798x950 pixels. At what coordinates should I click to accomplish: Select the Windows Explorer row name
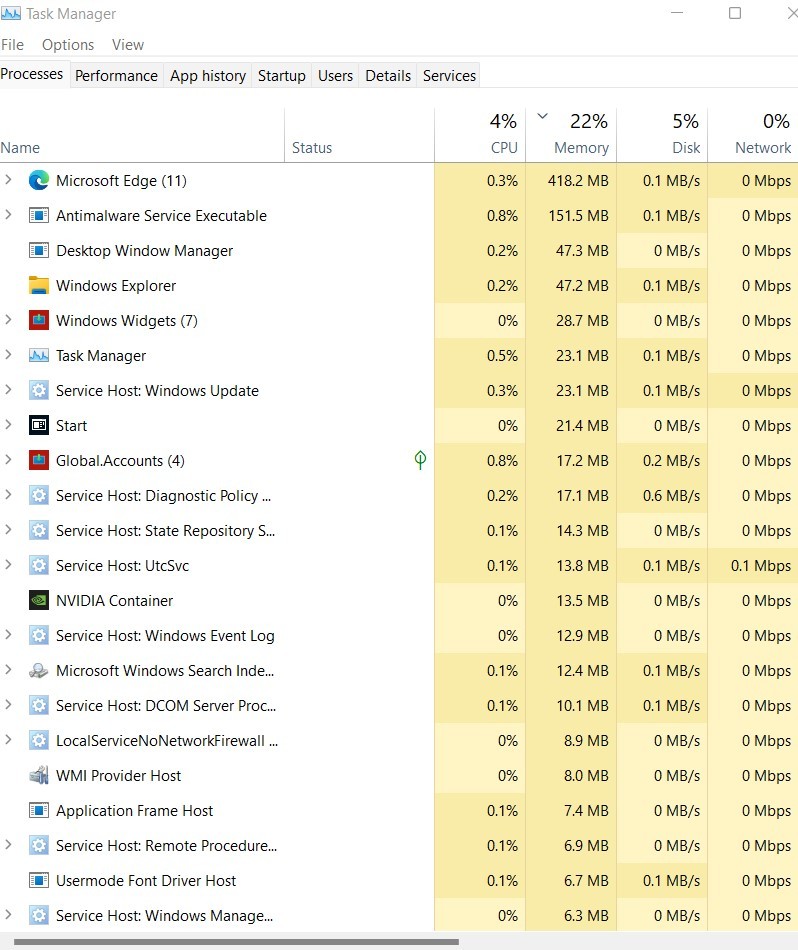point(116,285)
